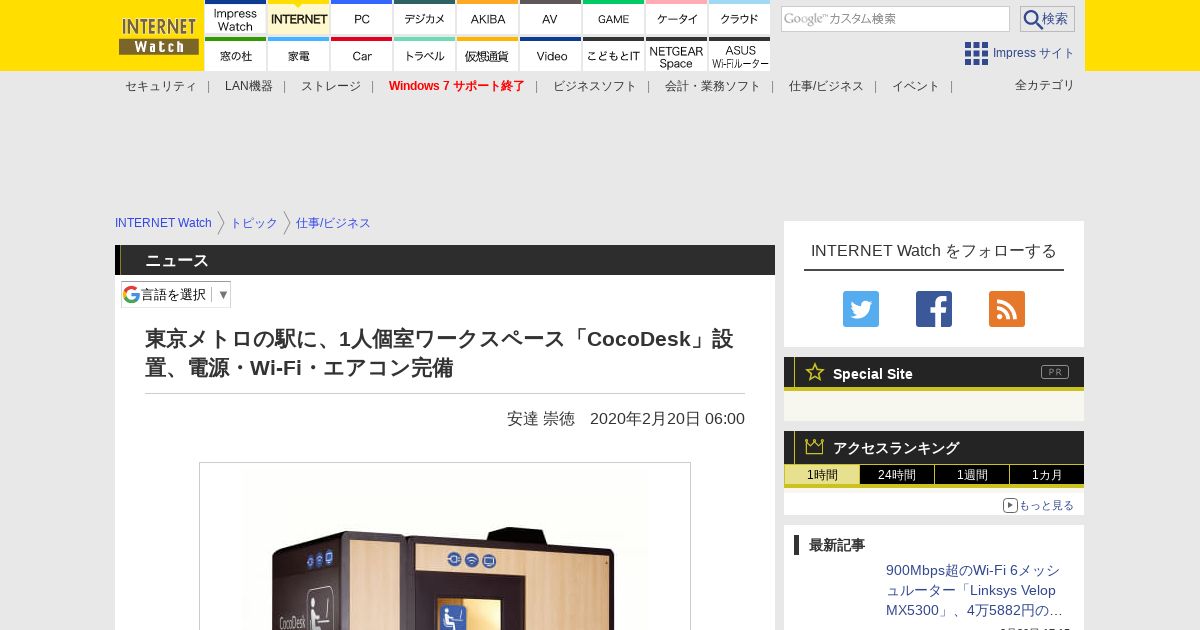The height and width of the screenshot is (630, 1200).
Task: Select the 1時間 ranking tab
Action: 822,475
